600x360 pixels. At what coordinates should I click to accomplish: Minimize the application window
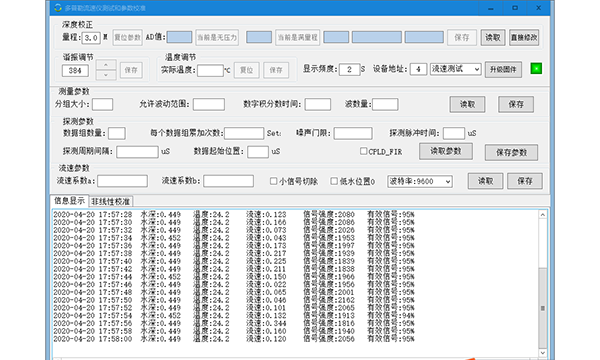tap(491, 8)
